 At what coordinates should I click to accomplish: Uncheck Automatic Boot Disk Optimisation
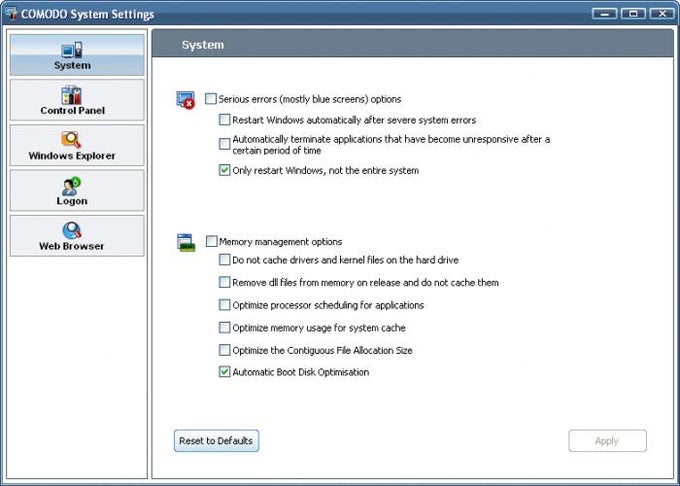pos(225,372)
